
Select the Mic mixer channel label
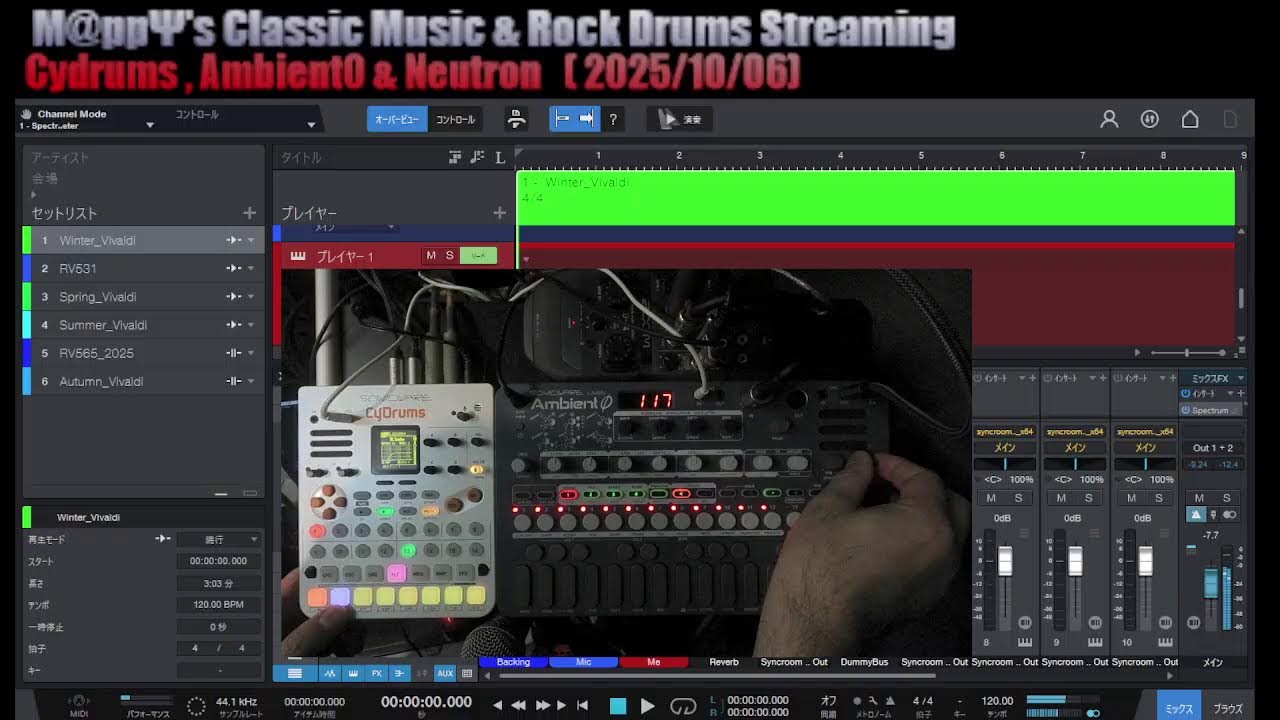pyautogui.click(x=584, y=662)
